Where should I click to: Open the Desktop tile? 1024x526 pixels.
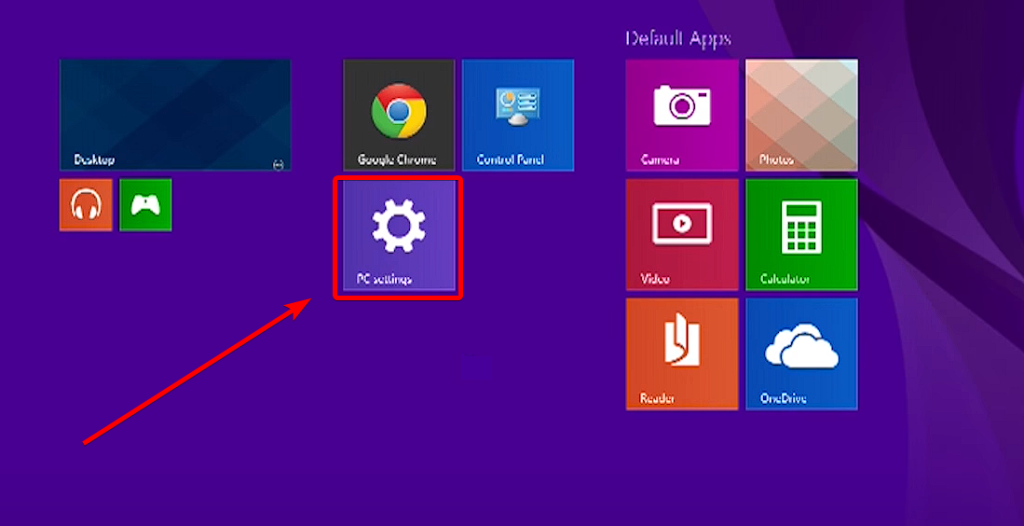(175, 115)
